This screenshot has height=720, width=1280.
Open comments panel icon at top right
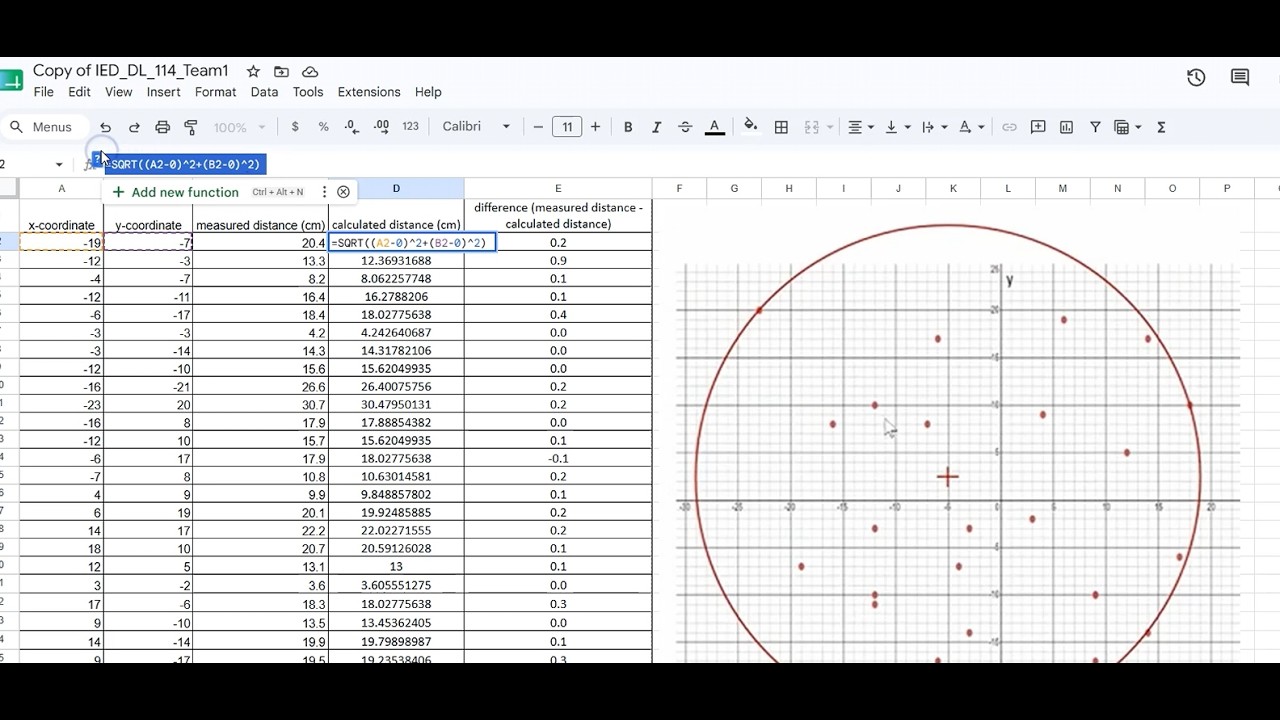[1240, 77]
